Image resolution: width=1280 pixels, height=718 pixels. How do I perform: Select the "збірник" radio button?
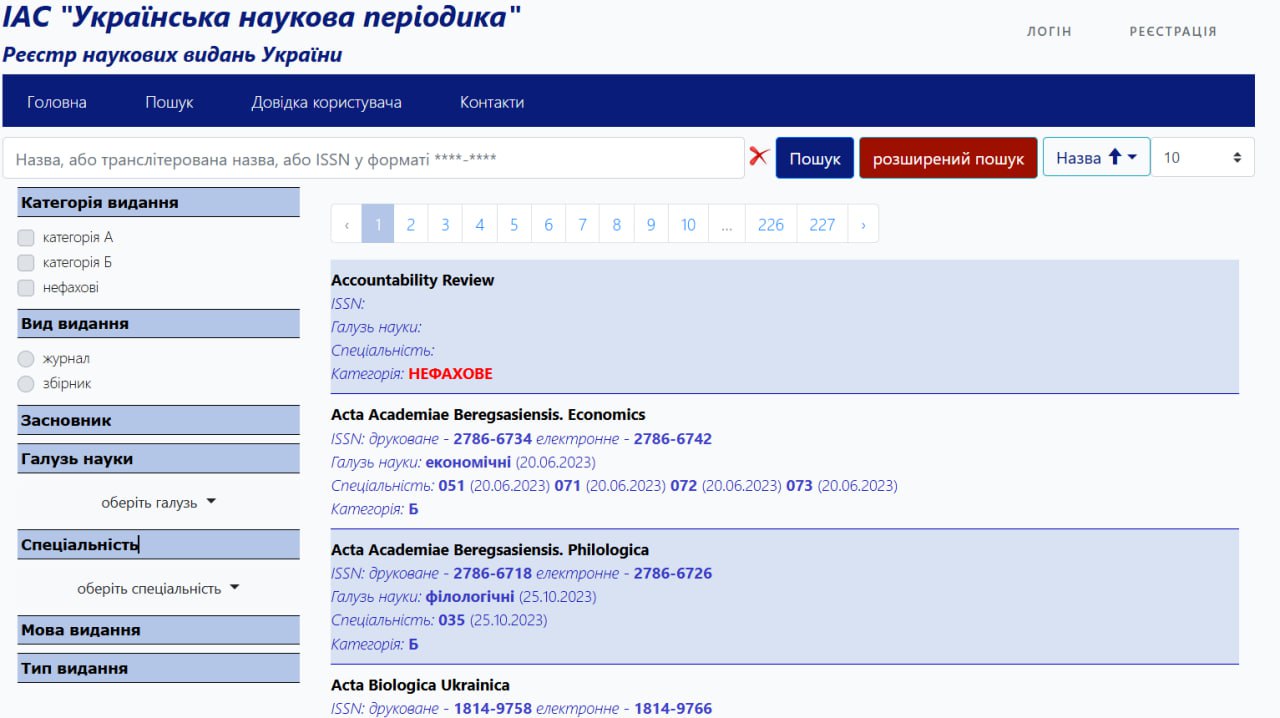click(26, 384)
